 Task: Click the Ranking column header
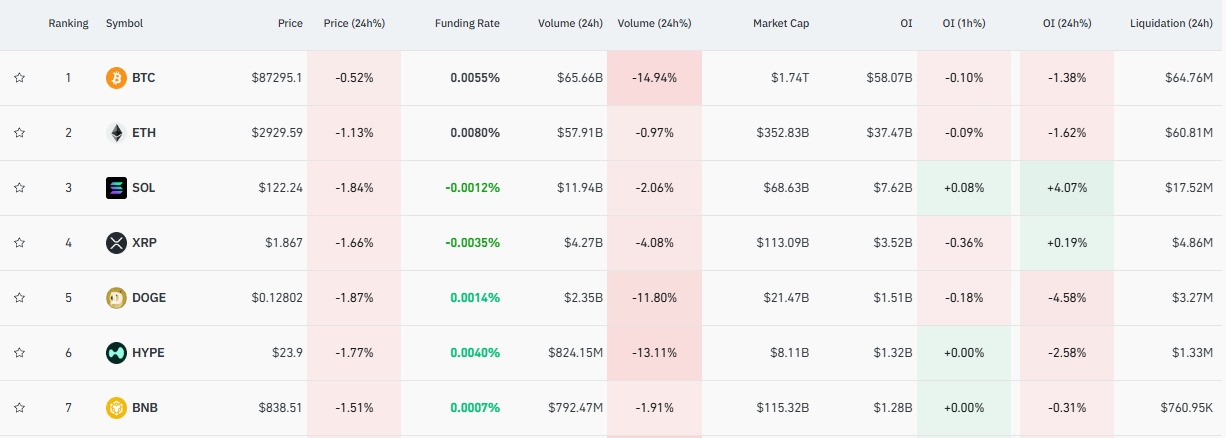(68, 23)
